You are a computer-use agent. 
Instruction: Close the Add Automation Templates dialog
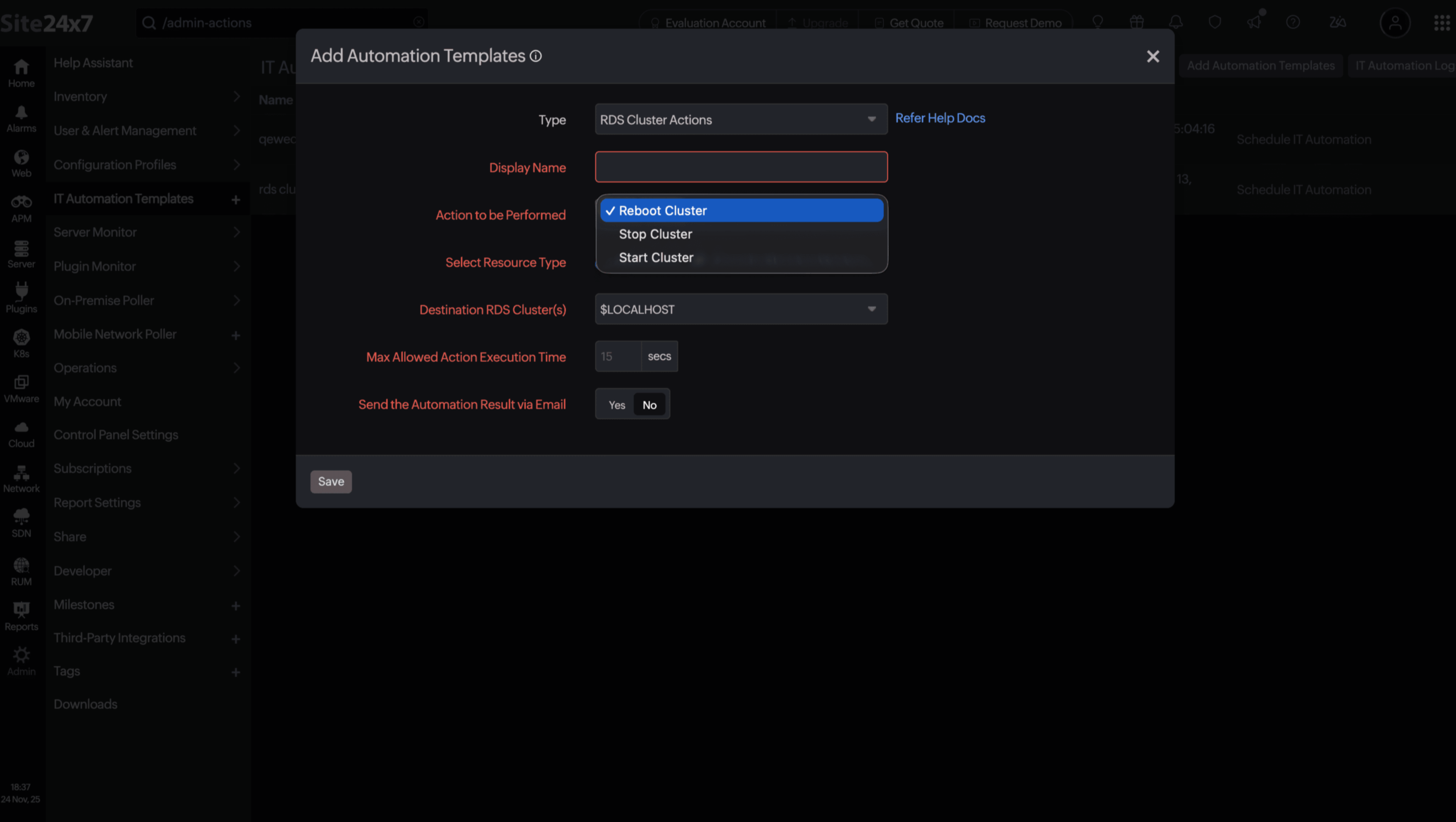coord(1152,57)
